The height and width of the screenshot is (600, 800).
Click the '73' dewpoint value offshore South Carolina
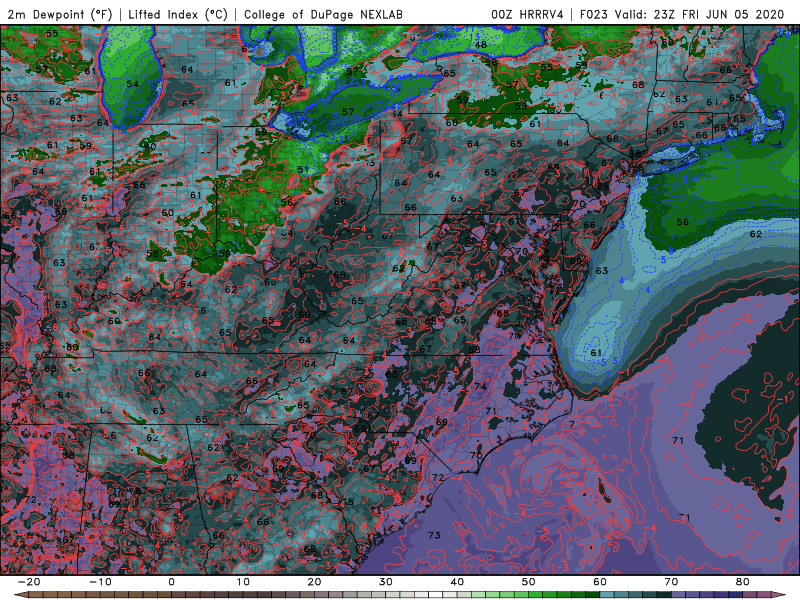tap(434, 535)
